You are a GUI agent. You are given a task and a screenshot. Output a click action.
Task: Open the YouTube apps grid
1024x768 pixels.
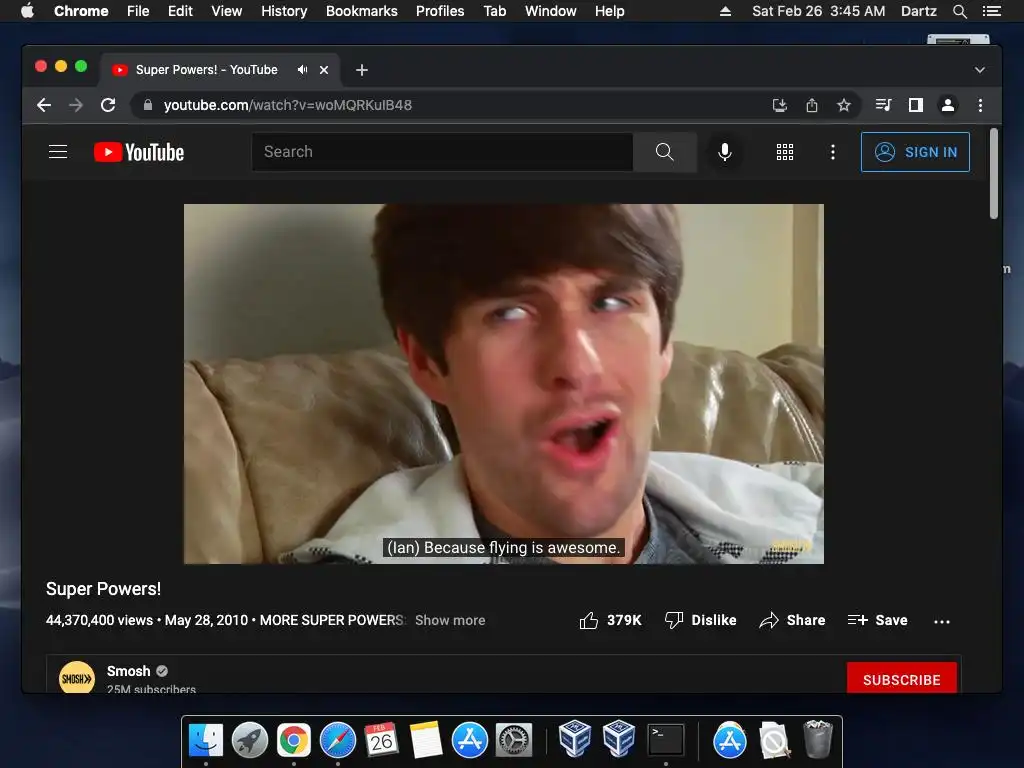point(784,152)
